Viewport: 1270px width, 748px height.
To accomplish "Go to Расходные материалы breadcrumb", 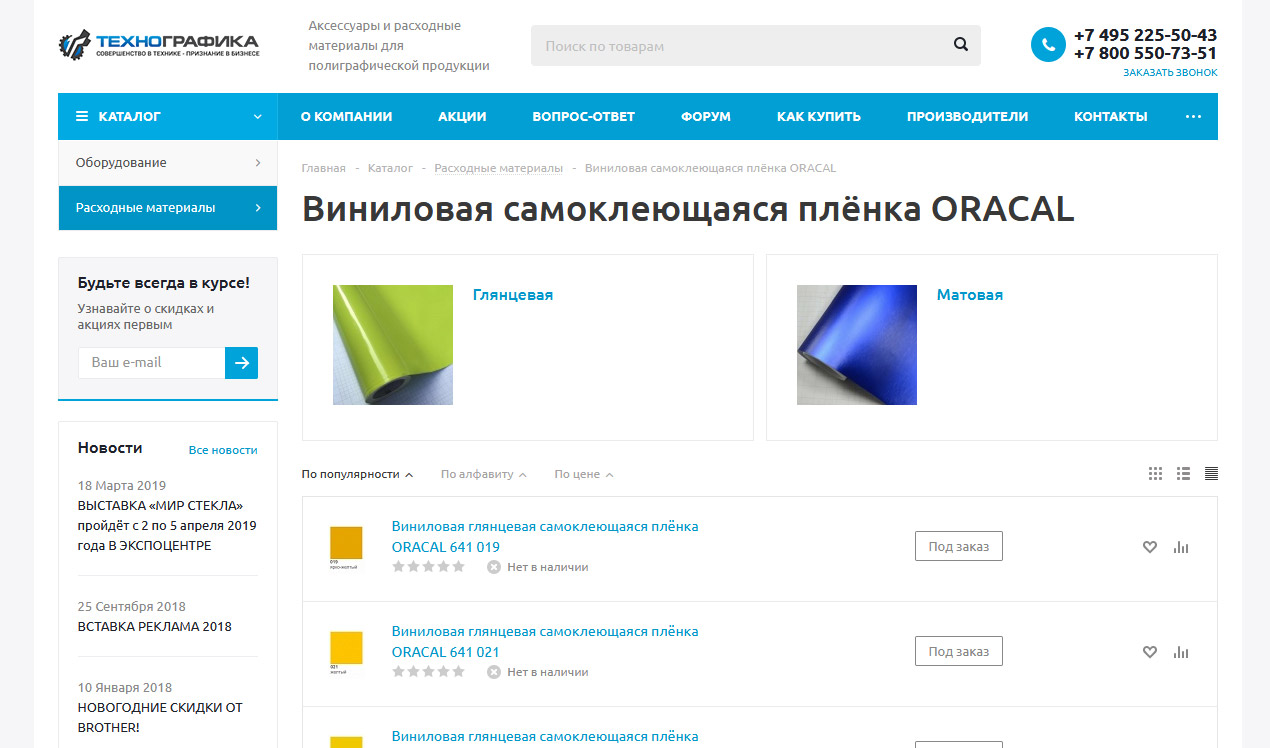I will pyautogui.click(x=499, y=168).
